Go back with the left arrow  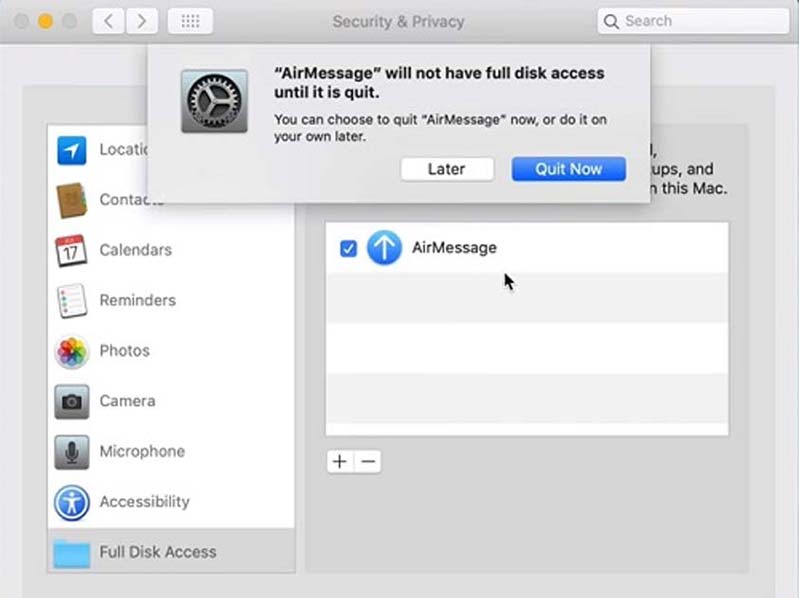point(108,21)
